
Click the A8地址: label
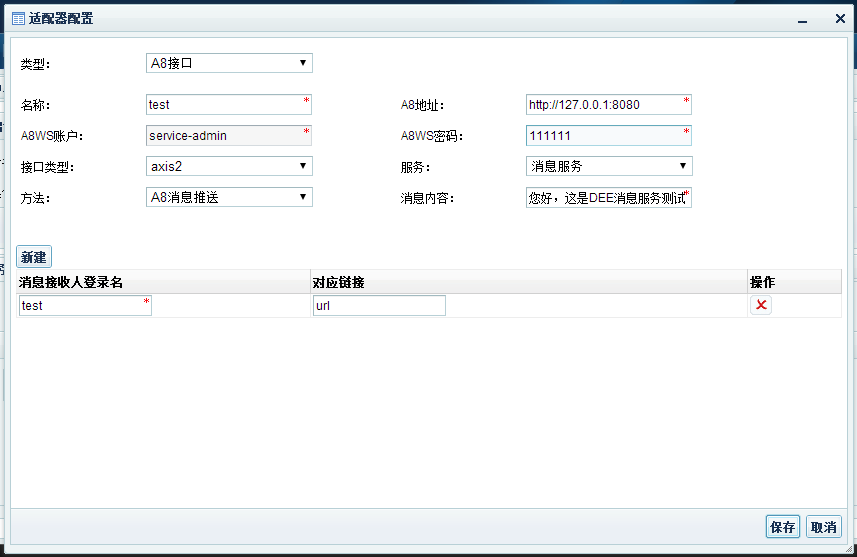point(422,105)
